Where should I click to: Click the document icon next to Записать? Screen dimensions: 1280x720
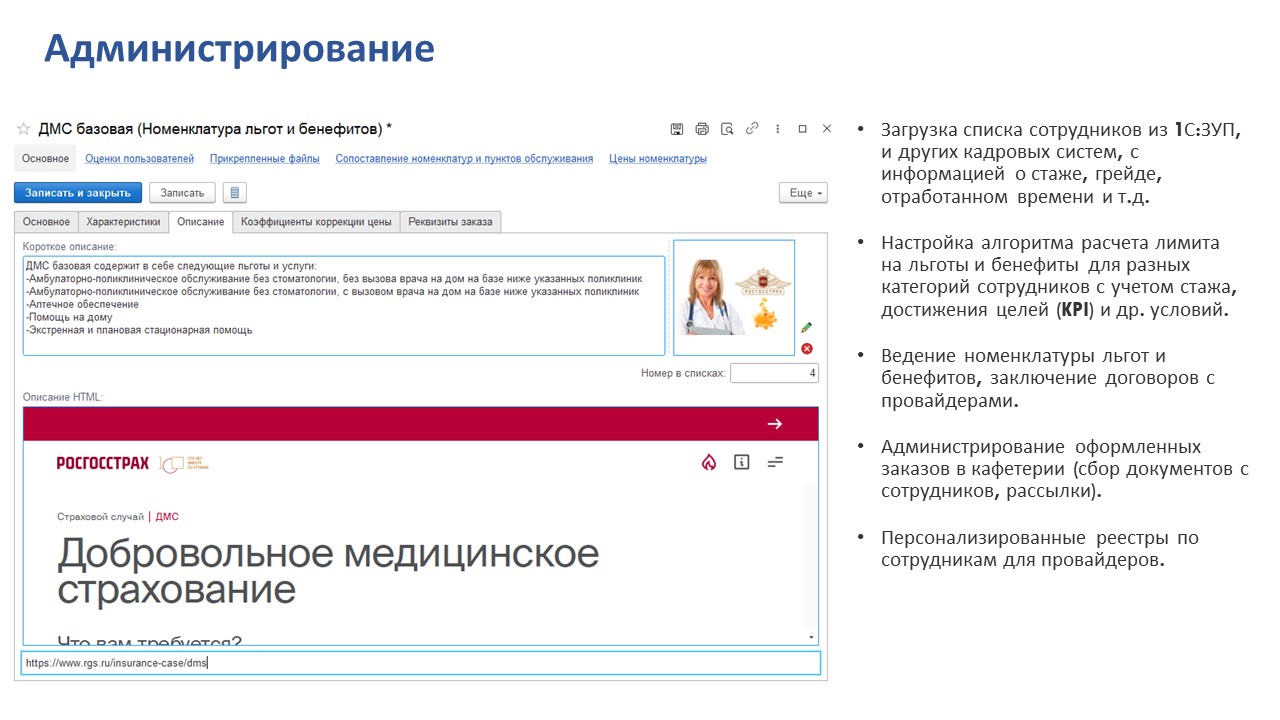(234, 192)
